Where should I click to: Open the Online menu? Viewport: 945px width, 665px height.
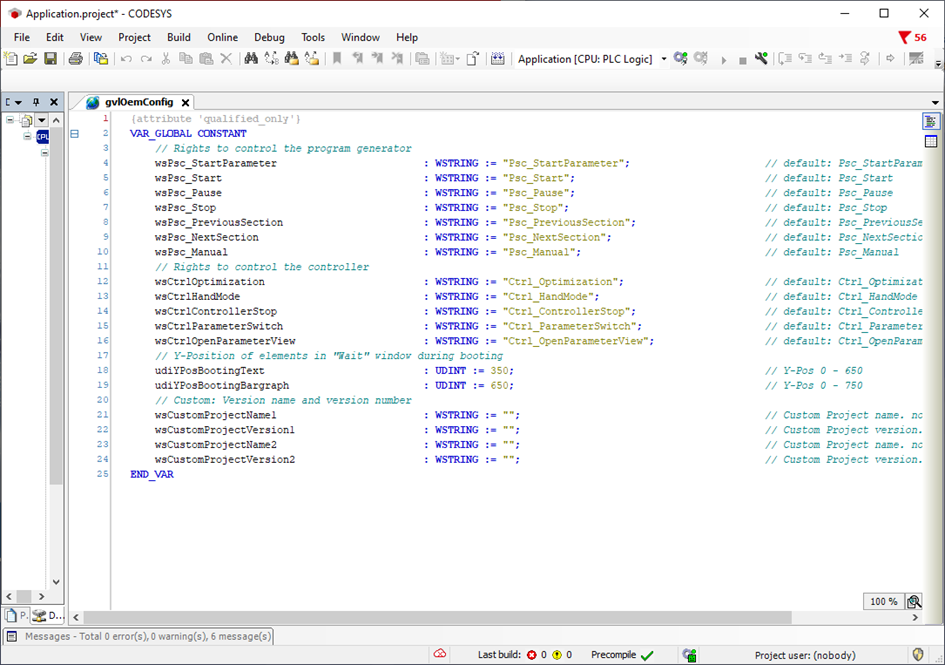222,37
